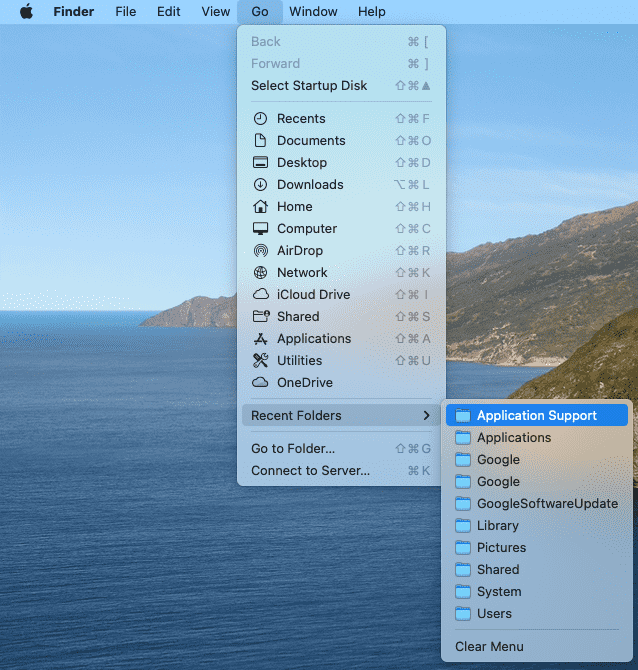Viewport: 638px width, 670px height.
Task: Click the Downloads arrow icon
Action: pos(260,185)
